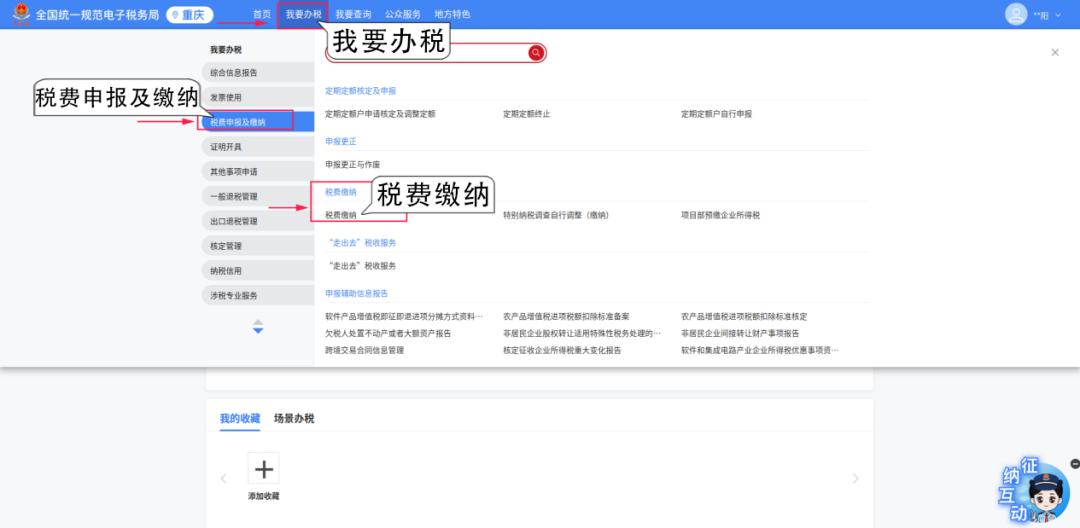Screen dimensions: 1080x528
Task: Close the menu panel with the X
Action: [1054, 53]
